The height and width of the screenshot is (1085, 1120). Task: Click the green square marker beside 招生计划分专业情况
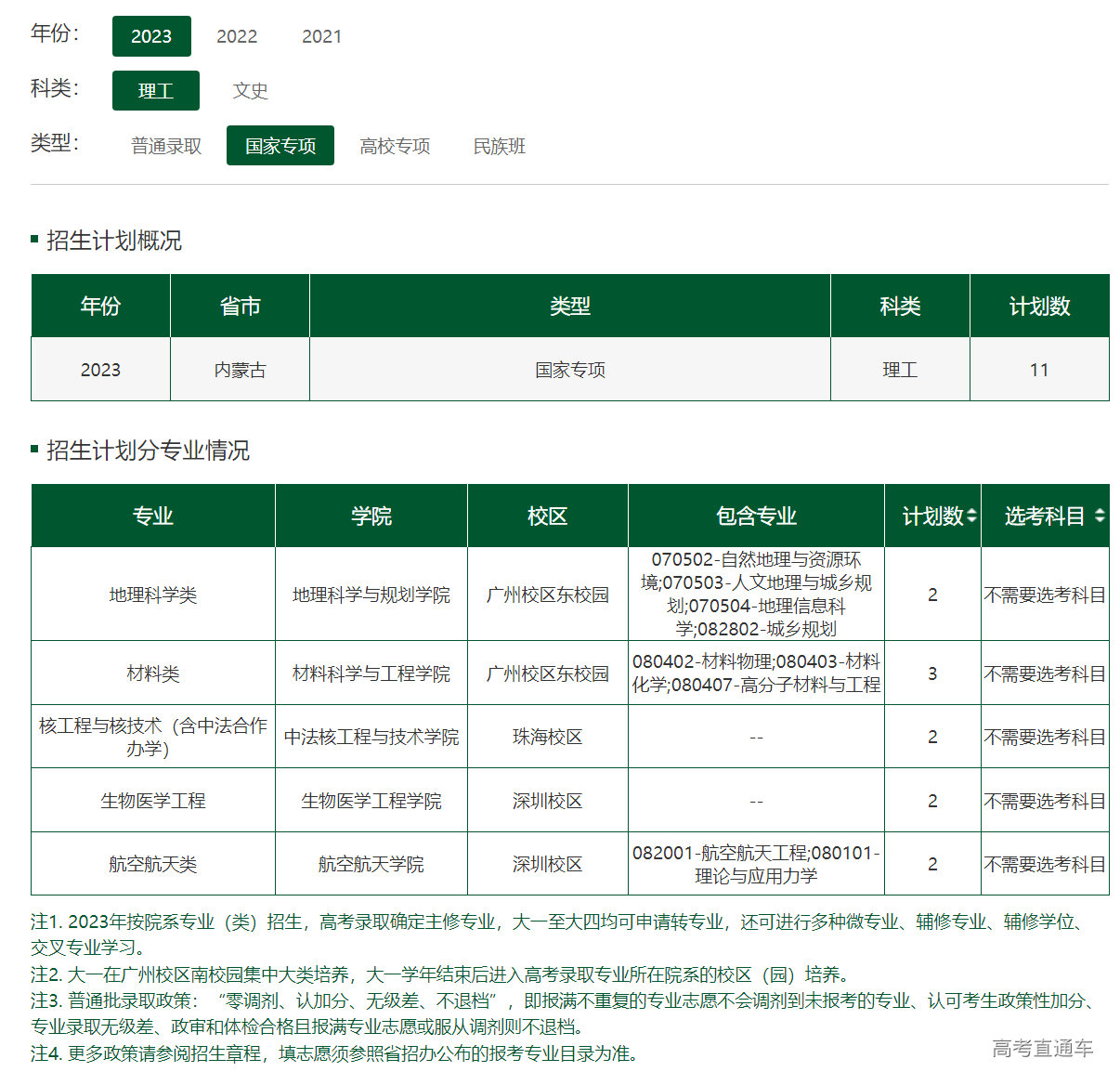click(x=34, y=452)
